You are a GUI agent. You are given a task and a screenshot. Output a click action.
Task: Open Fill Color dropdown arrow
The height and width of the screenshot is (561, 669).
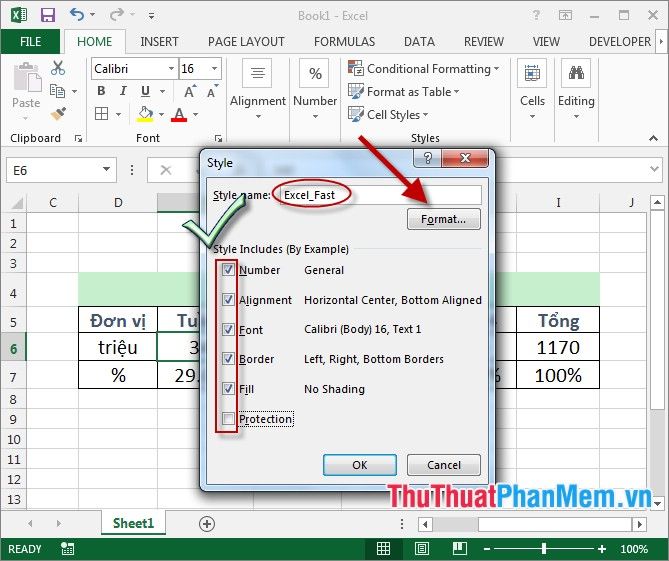161,114
